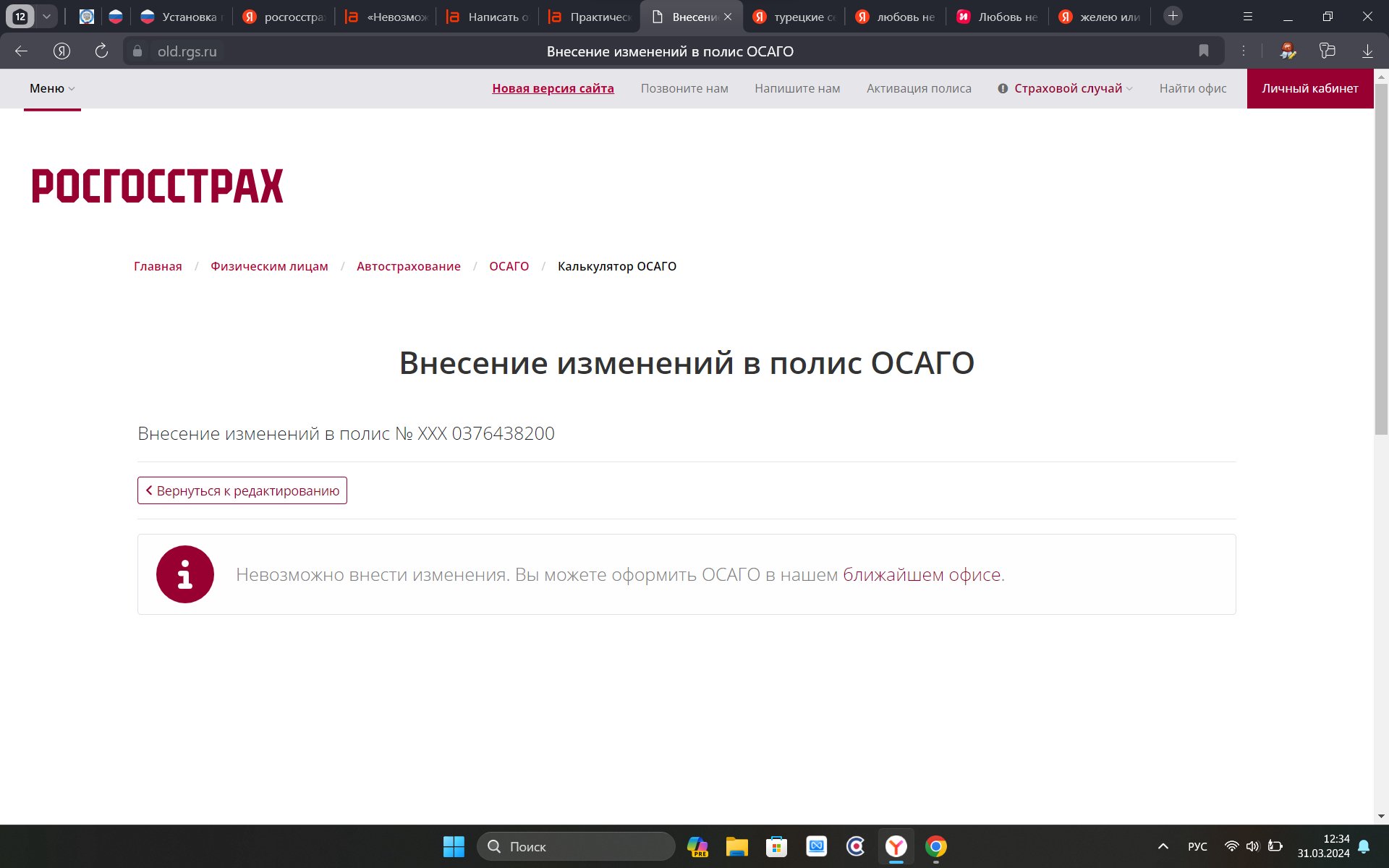
Task: Open browser downloads arrow icon
Action: (x=1367, y=51)
